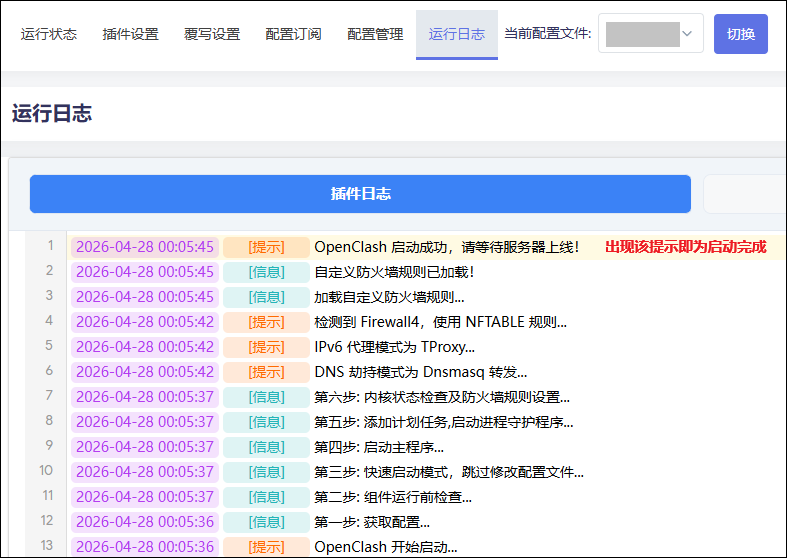Click log text 'IPv6 代理模式为 TProxy...'
The image size is (787, 558).
click(395, 347)
